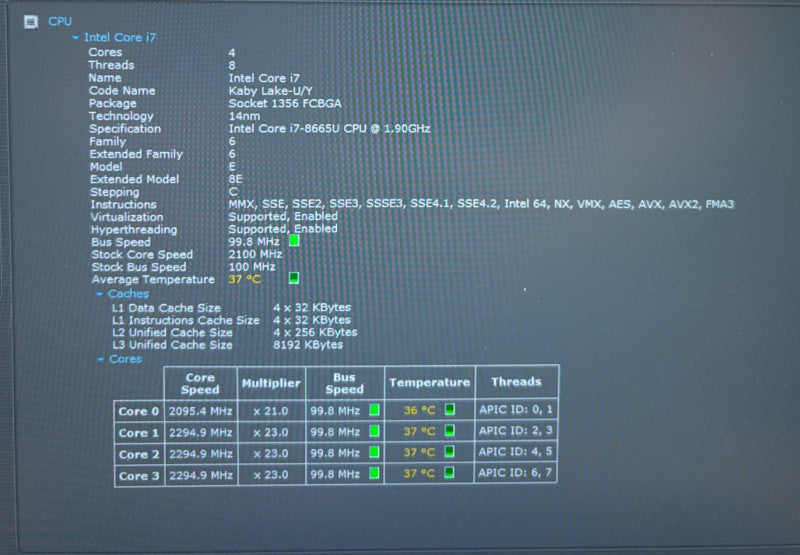Click the Hyperthreading Supported, Enabled value

(283, 229)
